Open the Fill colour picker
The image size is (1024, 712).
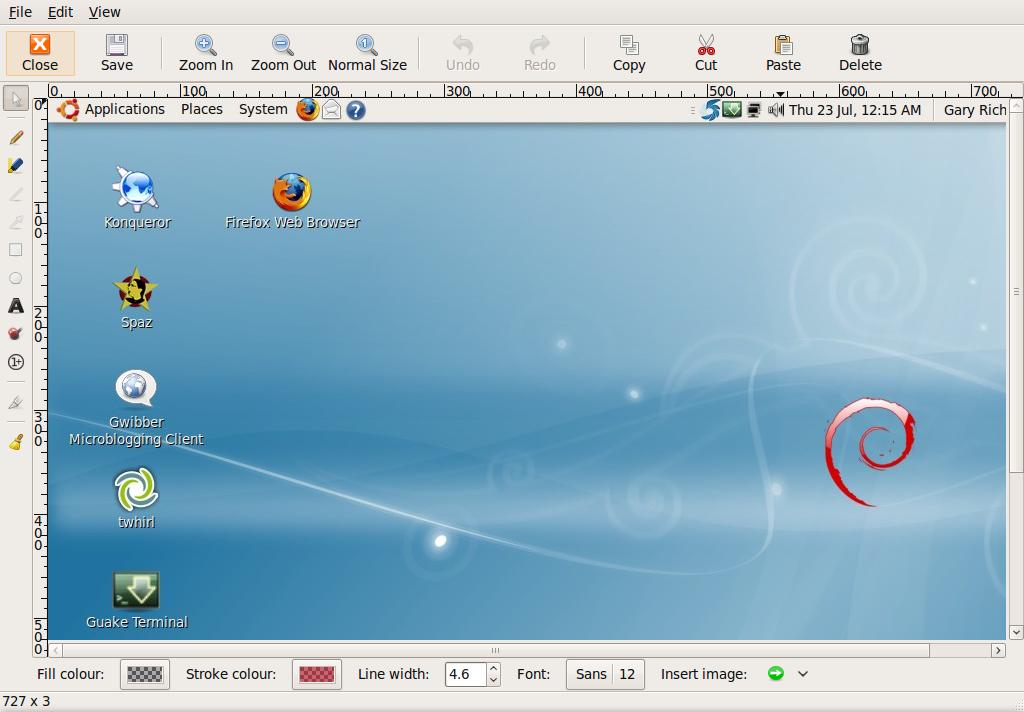tap(145, 674)
